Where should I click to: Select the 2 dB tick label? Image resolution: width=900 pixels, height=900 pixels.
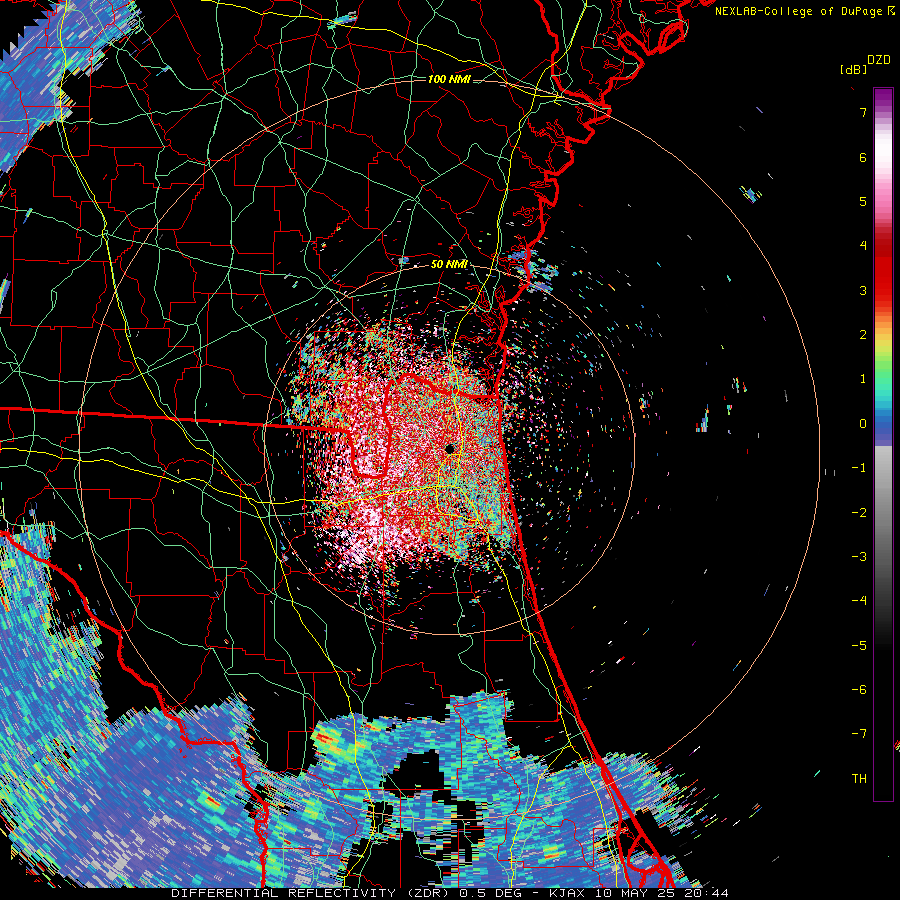tap(863, 335)
